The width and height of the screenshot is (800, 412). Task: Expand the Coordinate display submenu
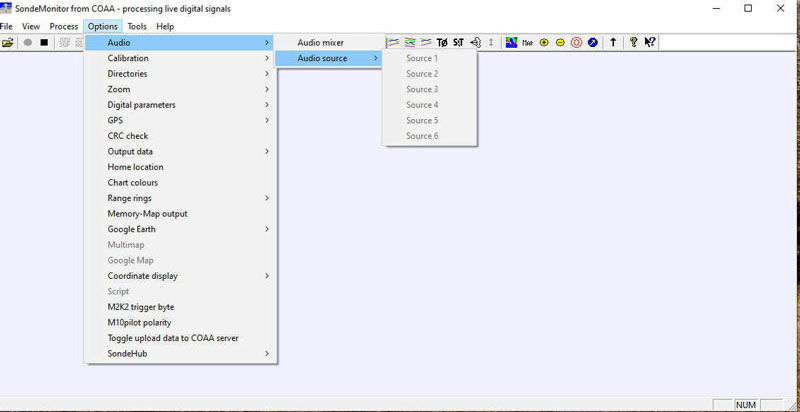pos(180,276)
